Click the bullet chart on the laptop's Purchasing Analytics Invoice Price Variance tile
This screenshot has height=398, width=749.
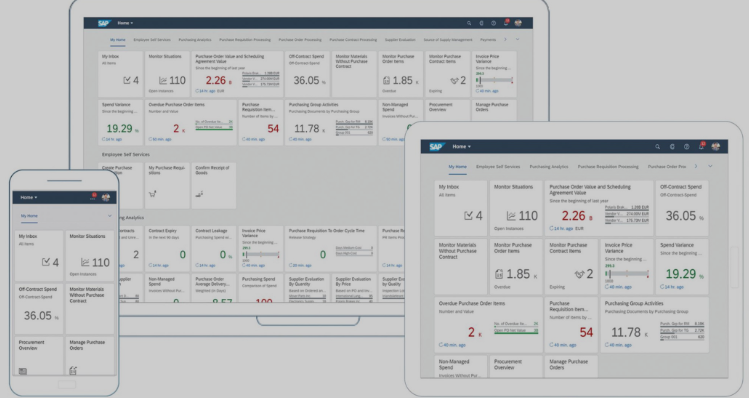pos(260,255)
